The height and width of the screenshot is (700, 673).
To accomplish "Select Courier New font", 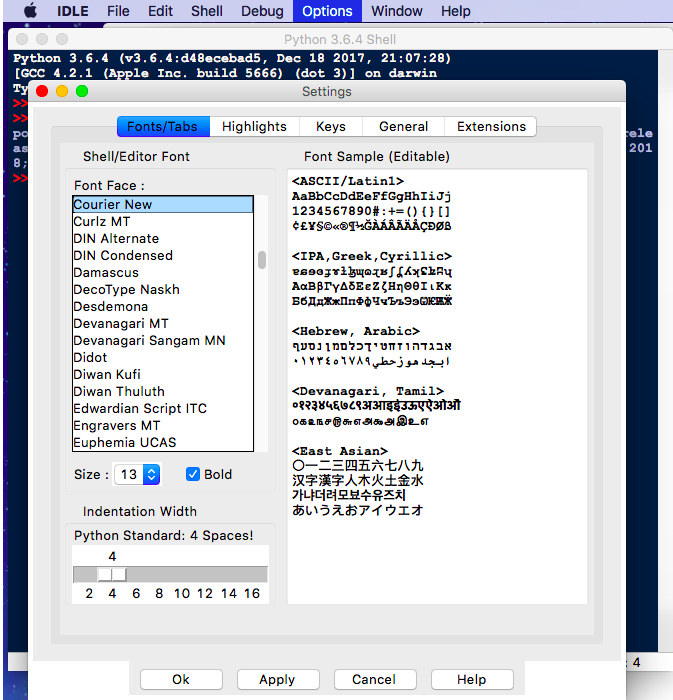I will pos(163,204).
